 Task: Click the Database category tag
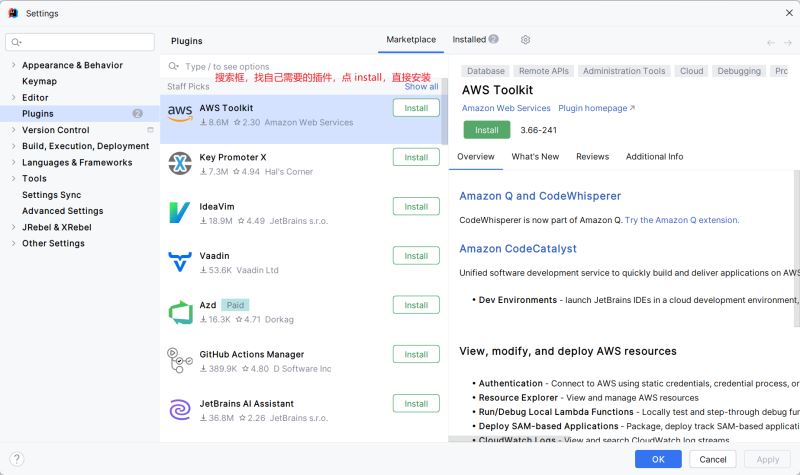pyautogui.click(x=485, y=71)
